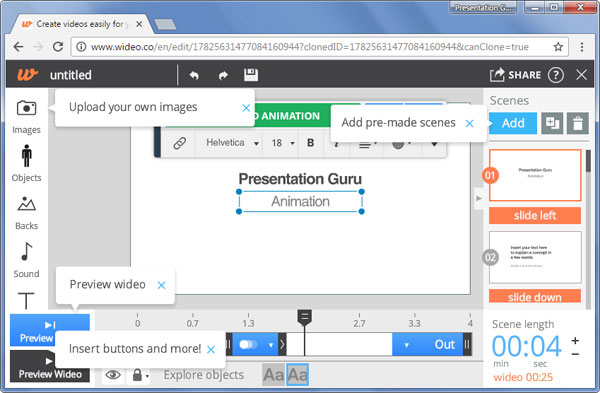Screen dimensions: 600x393
Task: Toggle the lock object control
Action: tap(140, 375)
